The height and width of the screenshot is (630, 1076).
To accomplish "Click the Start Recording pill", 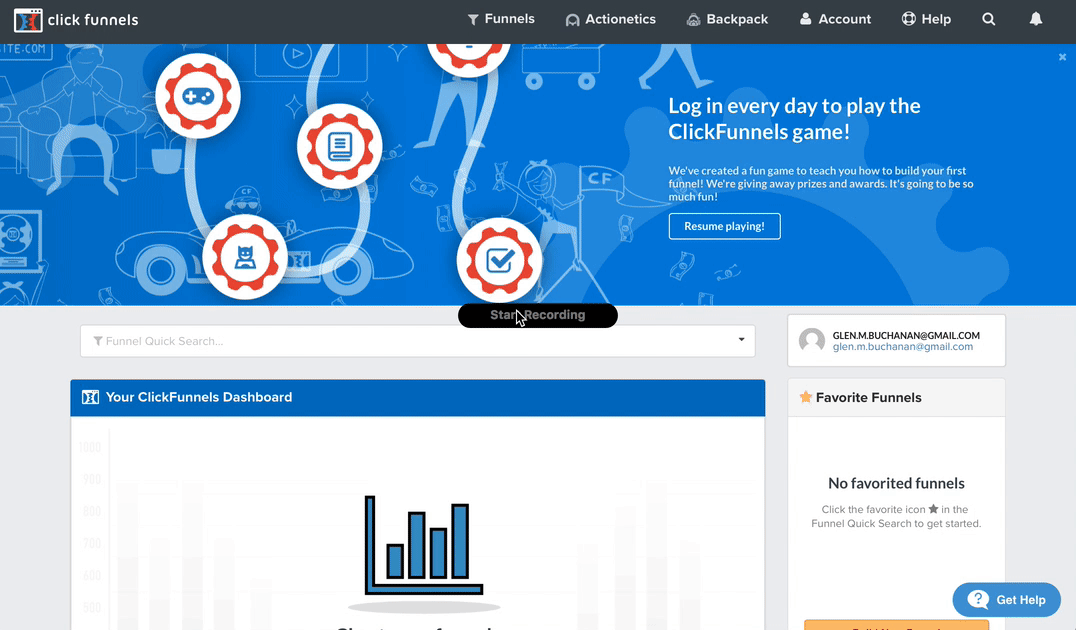I will (538, 315).
